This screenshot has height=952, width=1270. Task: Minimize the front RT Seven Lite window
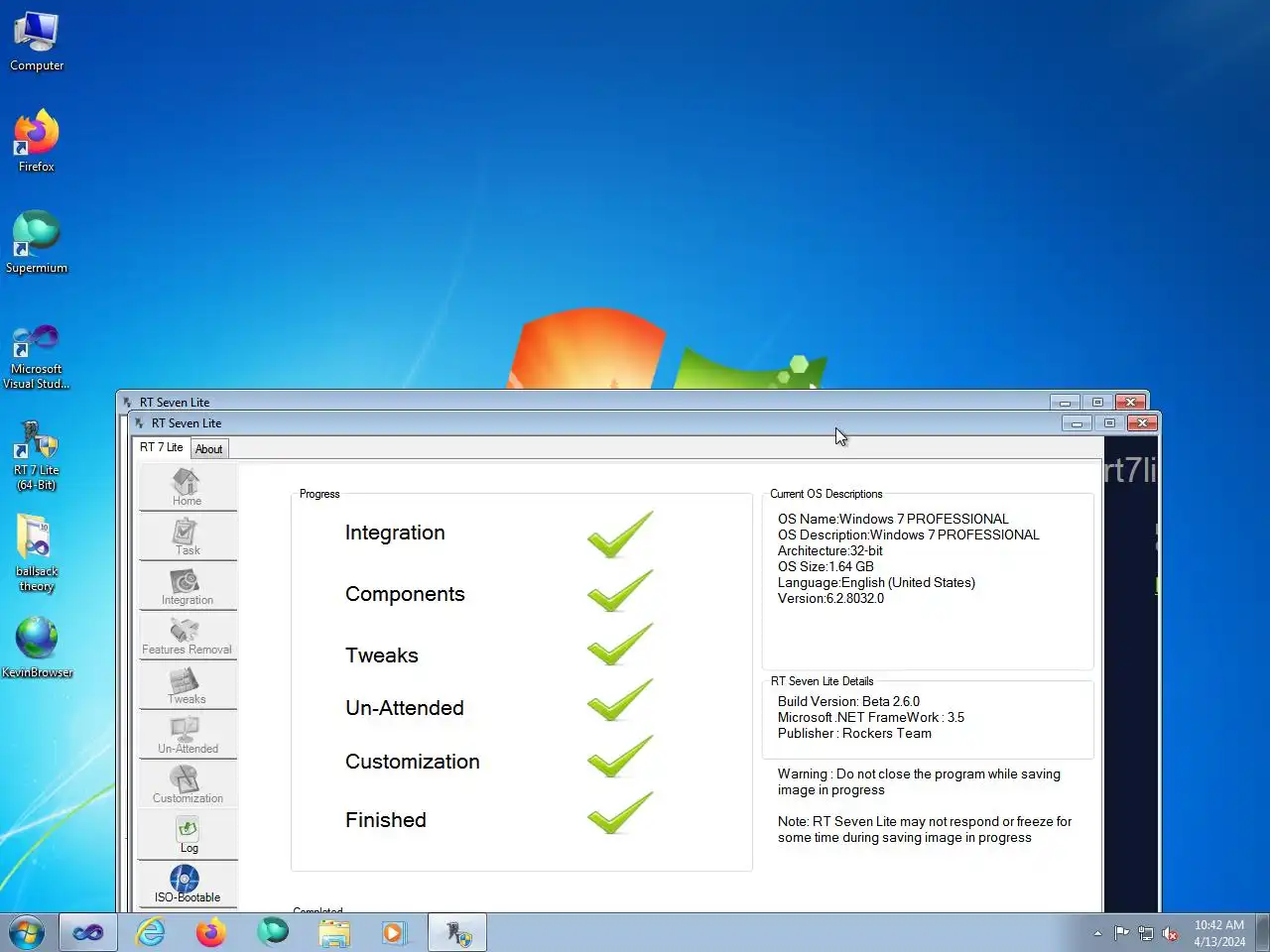1077,423
